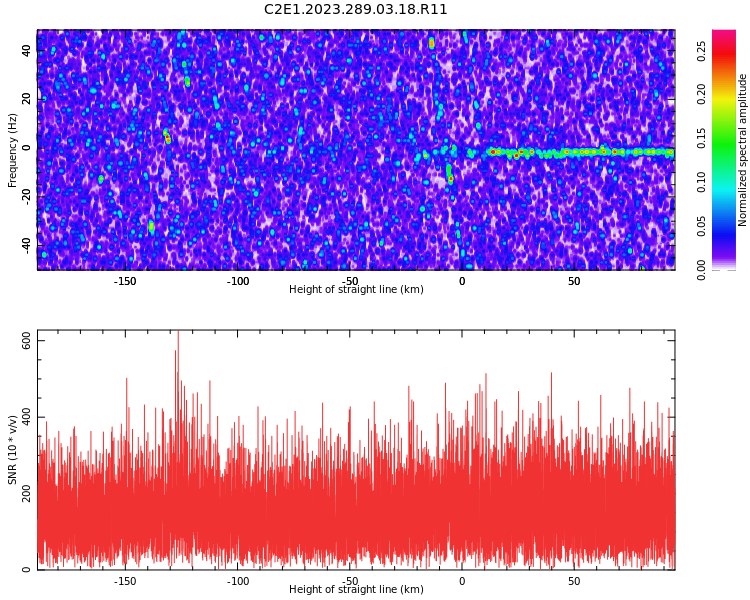Click the -100 tick below the spectrogram
Image resolution: width=750 pixels, height=600 pixels.
pos(238,281)
